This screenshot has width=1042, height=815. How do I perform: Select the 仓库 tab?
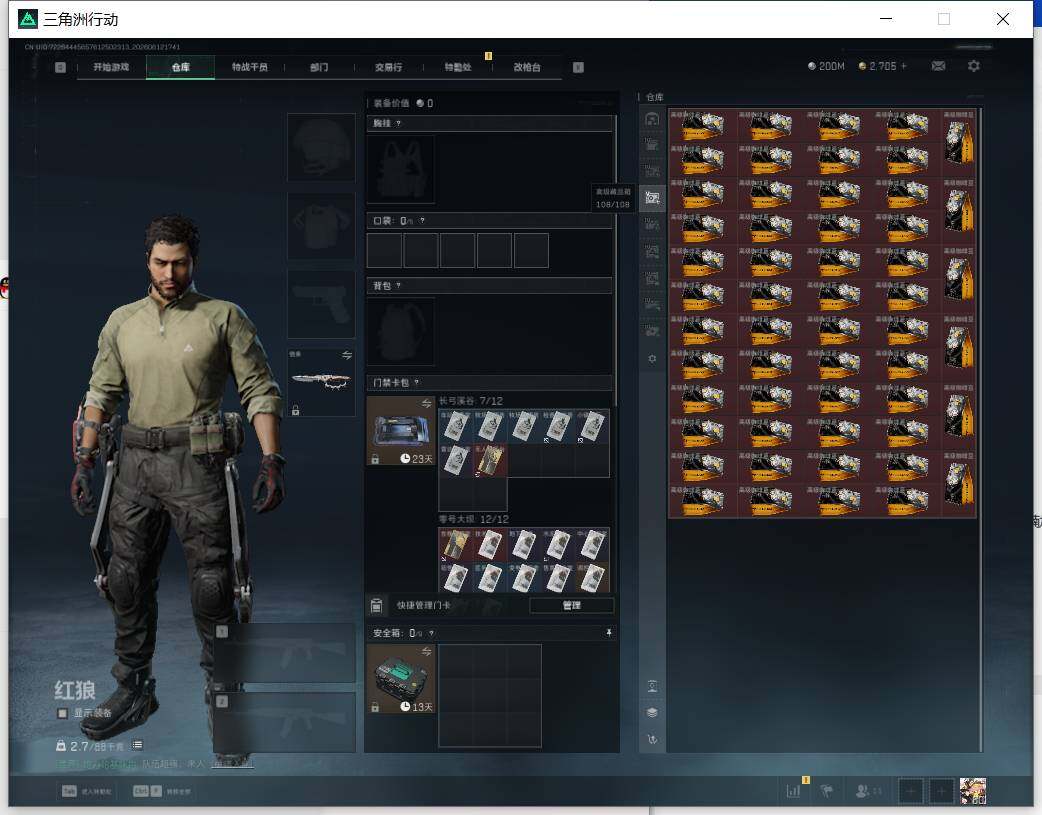click(181, 67)
